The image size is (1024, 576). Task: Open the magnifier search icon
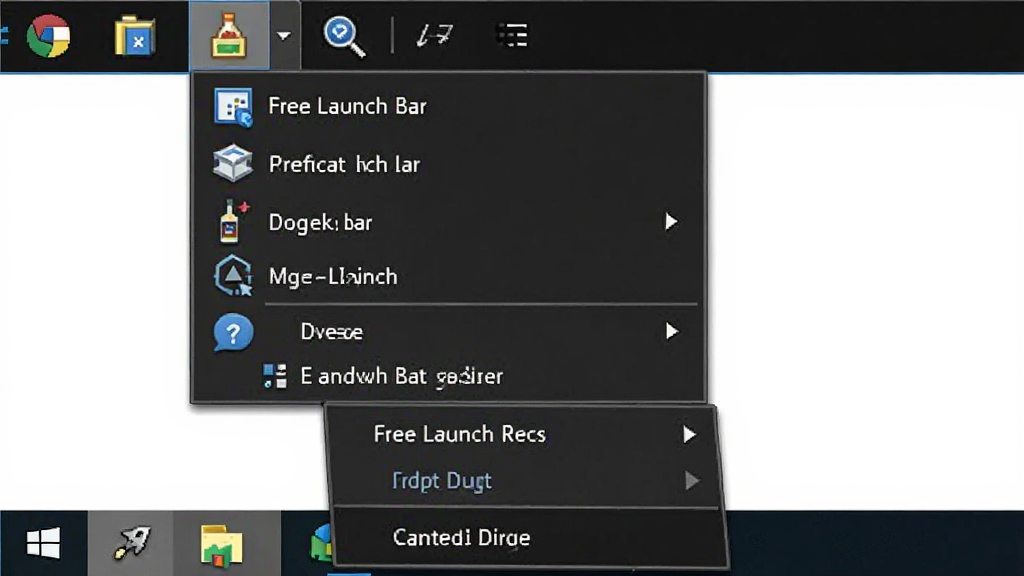click(x=344, y=37)
